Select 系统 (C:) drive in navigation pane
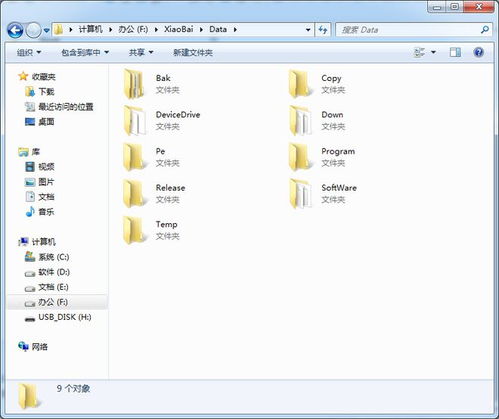 click(x=47, y=257)
